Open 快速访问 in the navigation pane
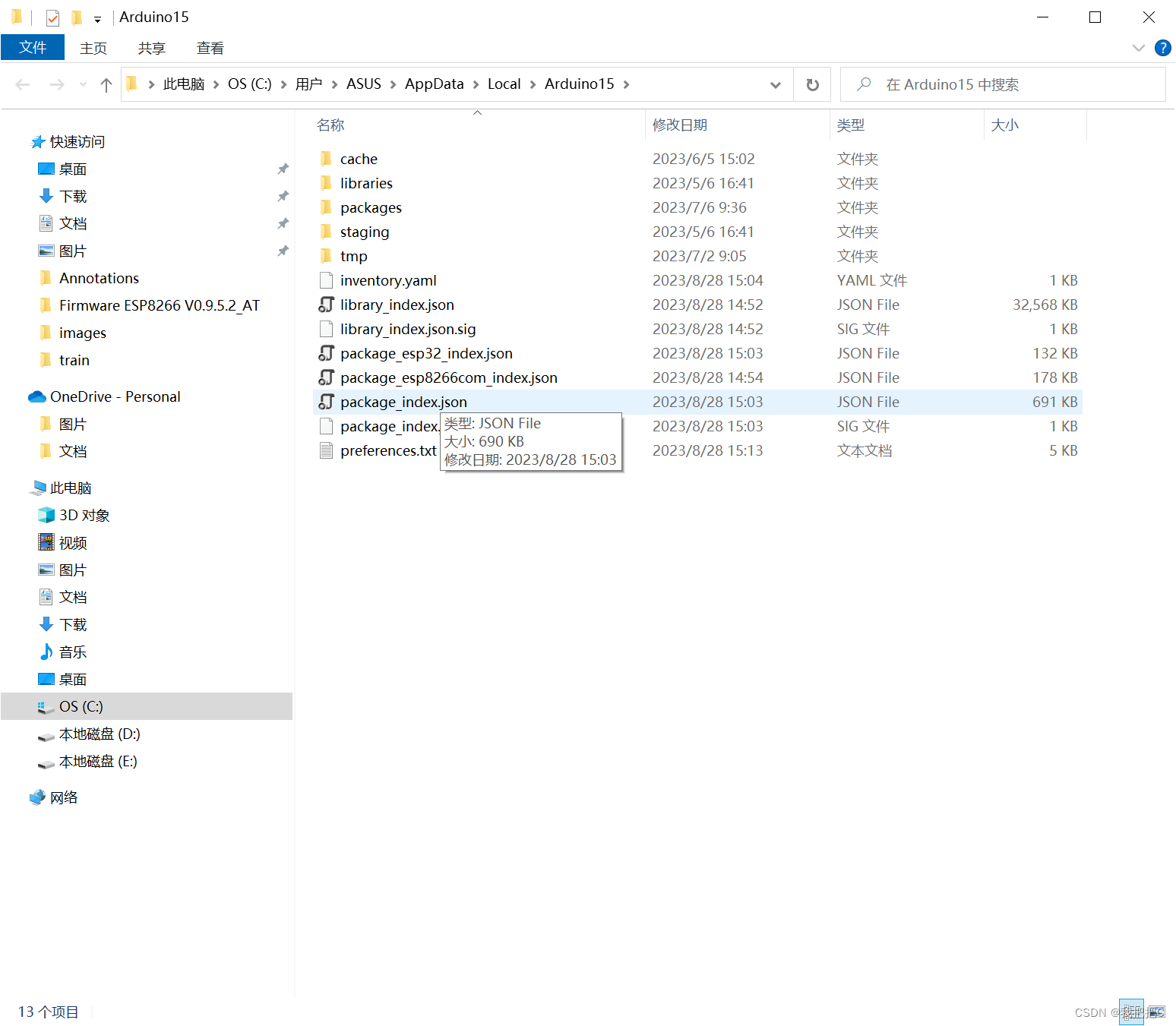The width and height of the screenshot is (1176, 1026). click(x=77, y=142)
